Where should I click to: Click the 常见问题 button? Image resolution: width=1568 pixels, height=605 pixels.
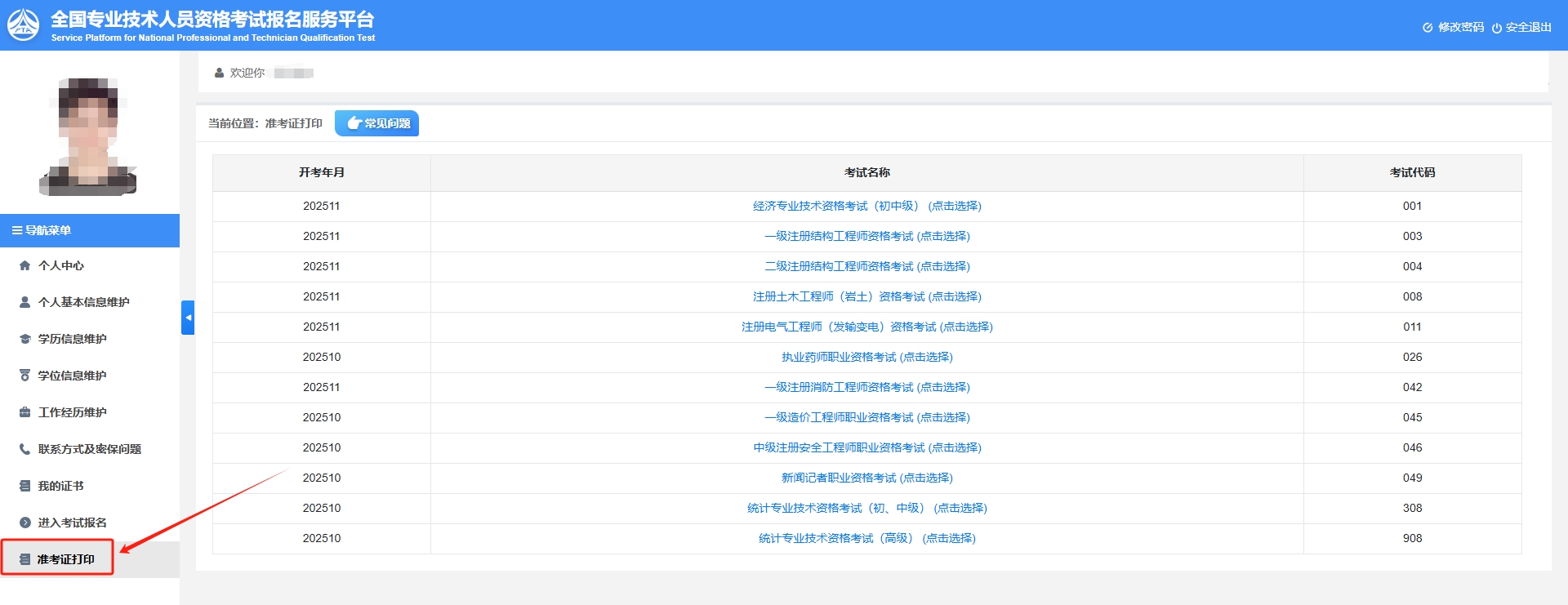pos(377,123)
